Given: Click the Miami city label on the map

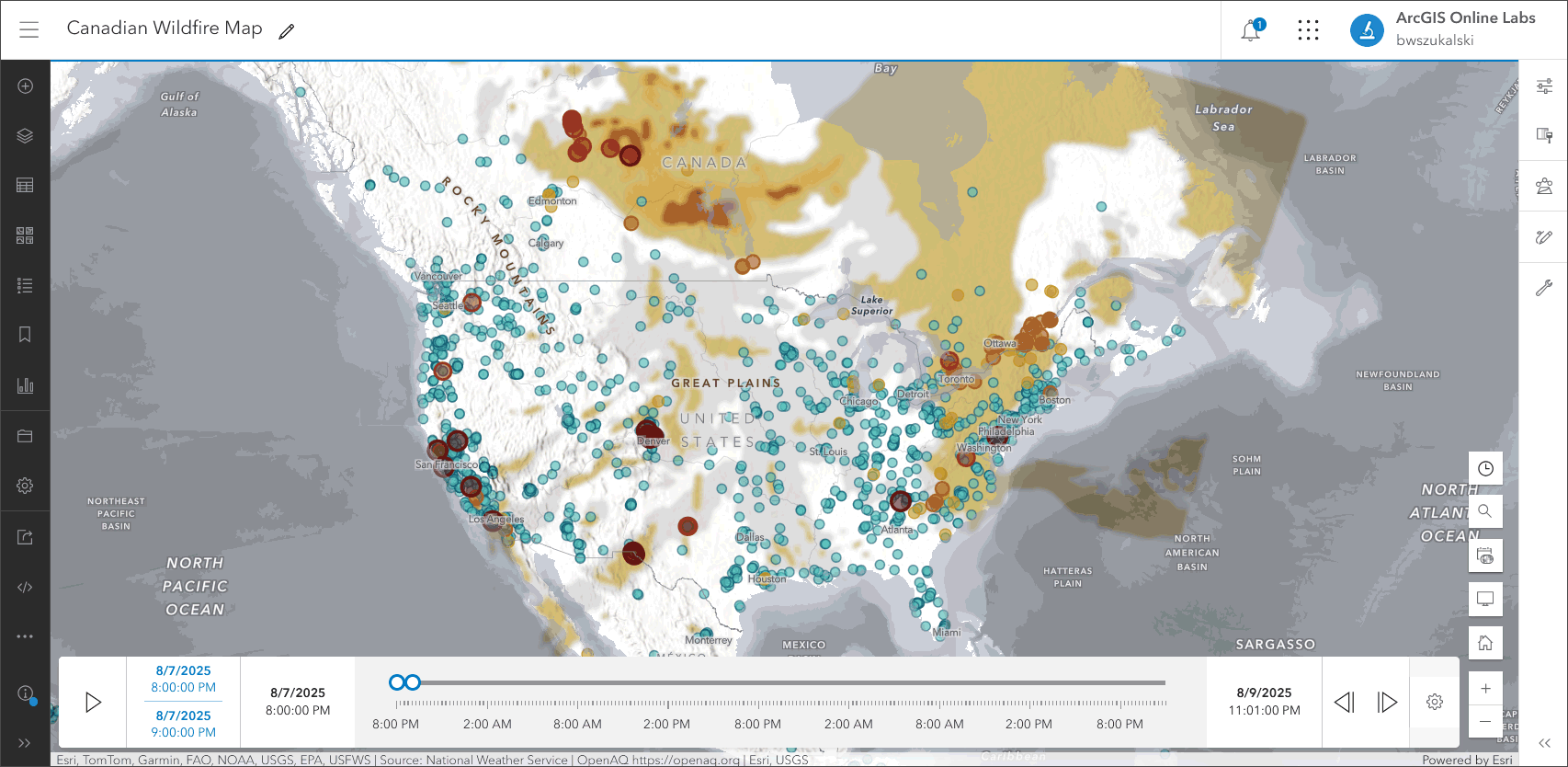Looking at the screenshot, I should (x=947, y=633).
